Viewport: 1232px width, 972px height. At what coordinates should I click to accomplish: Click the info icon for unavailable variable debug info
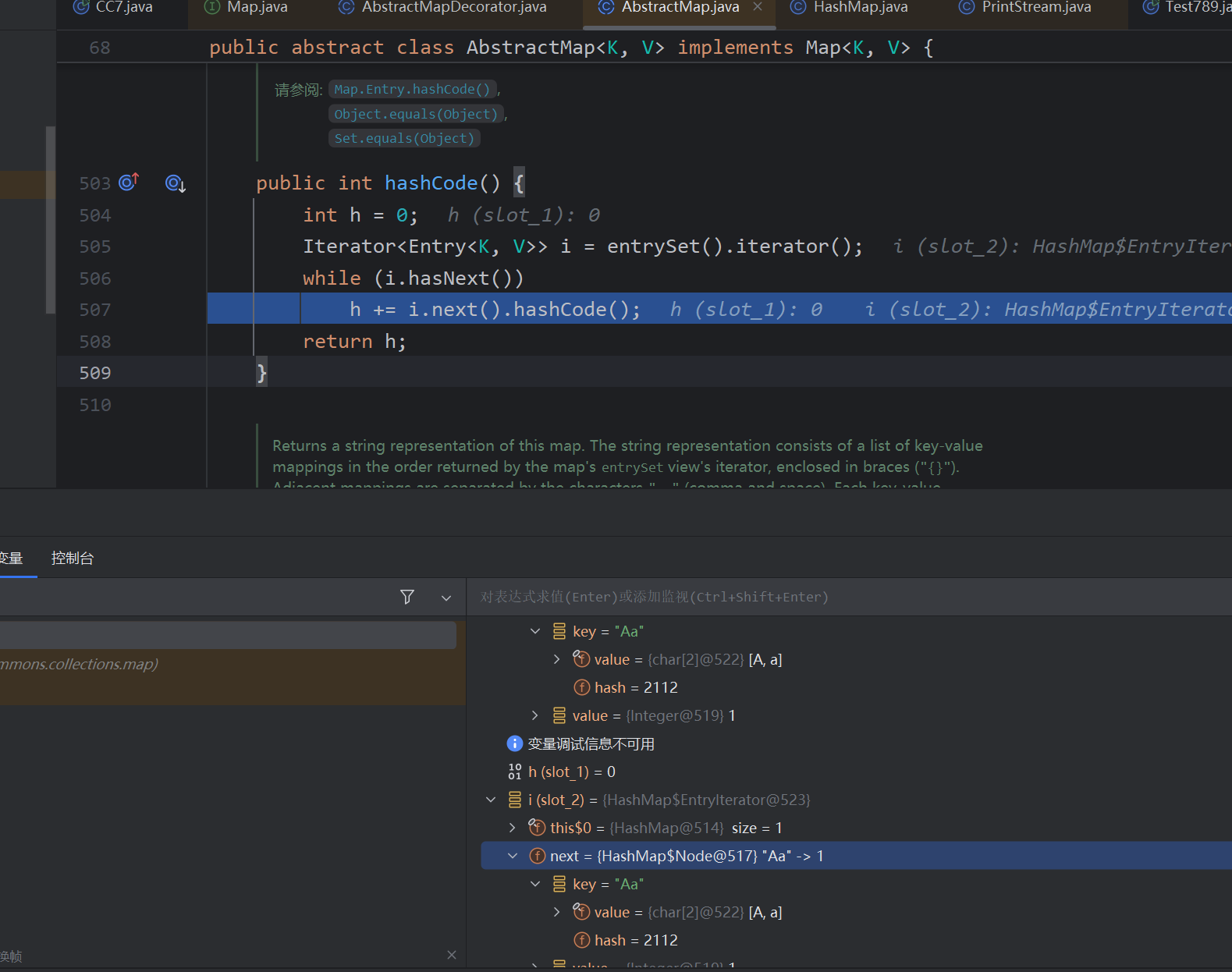click(514, 743)
